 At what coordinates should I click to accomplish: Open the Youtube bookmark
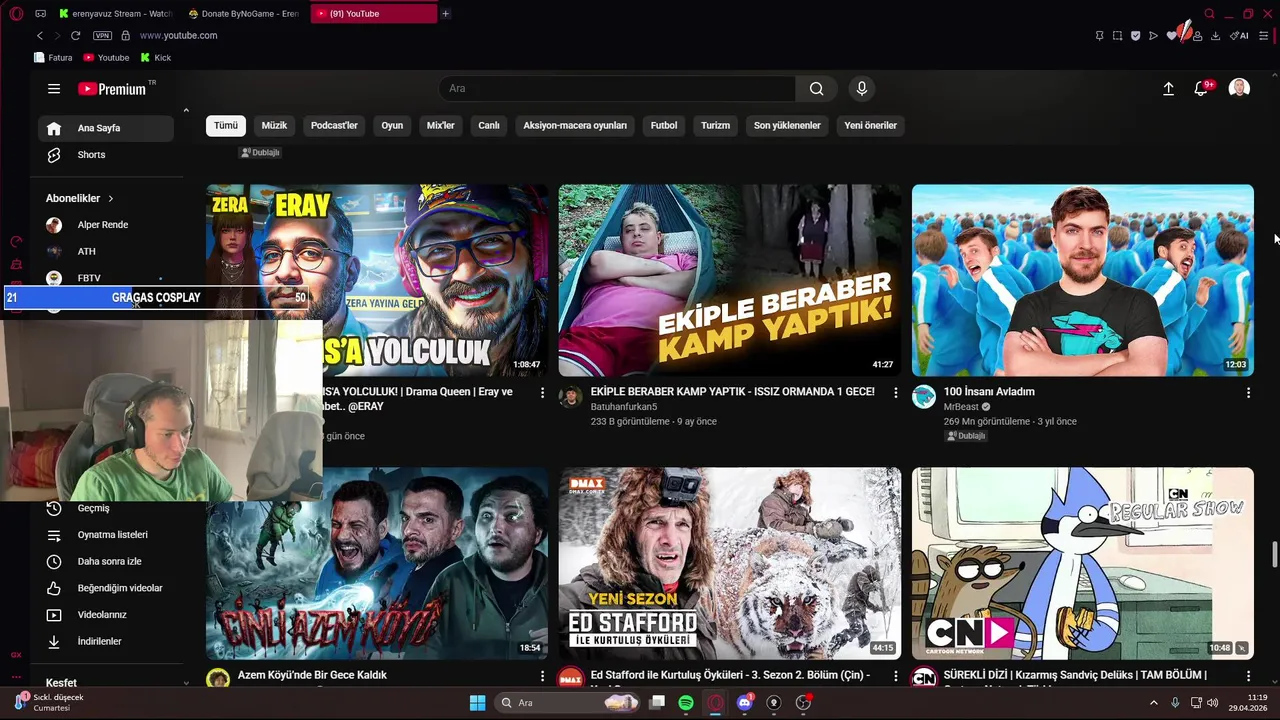pyautogui.click(x=105, y=58)
